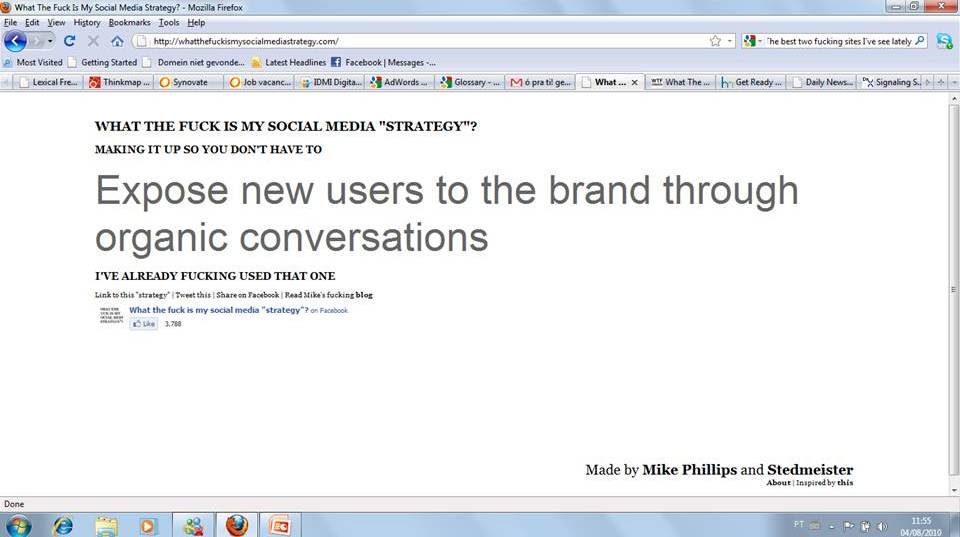Viewport: 960px width, 537px height.
Task: Open the Tools menu
Action: pos(169,22)
